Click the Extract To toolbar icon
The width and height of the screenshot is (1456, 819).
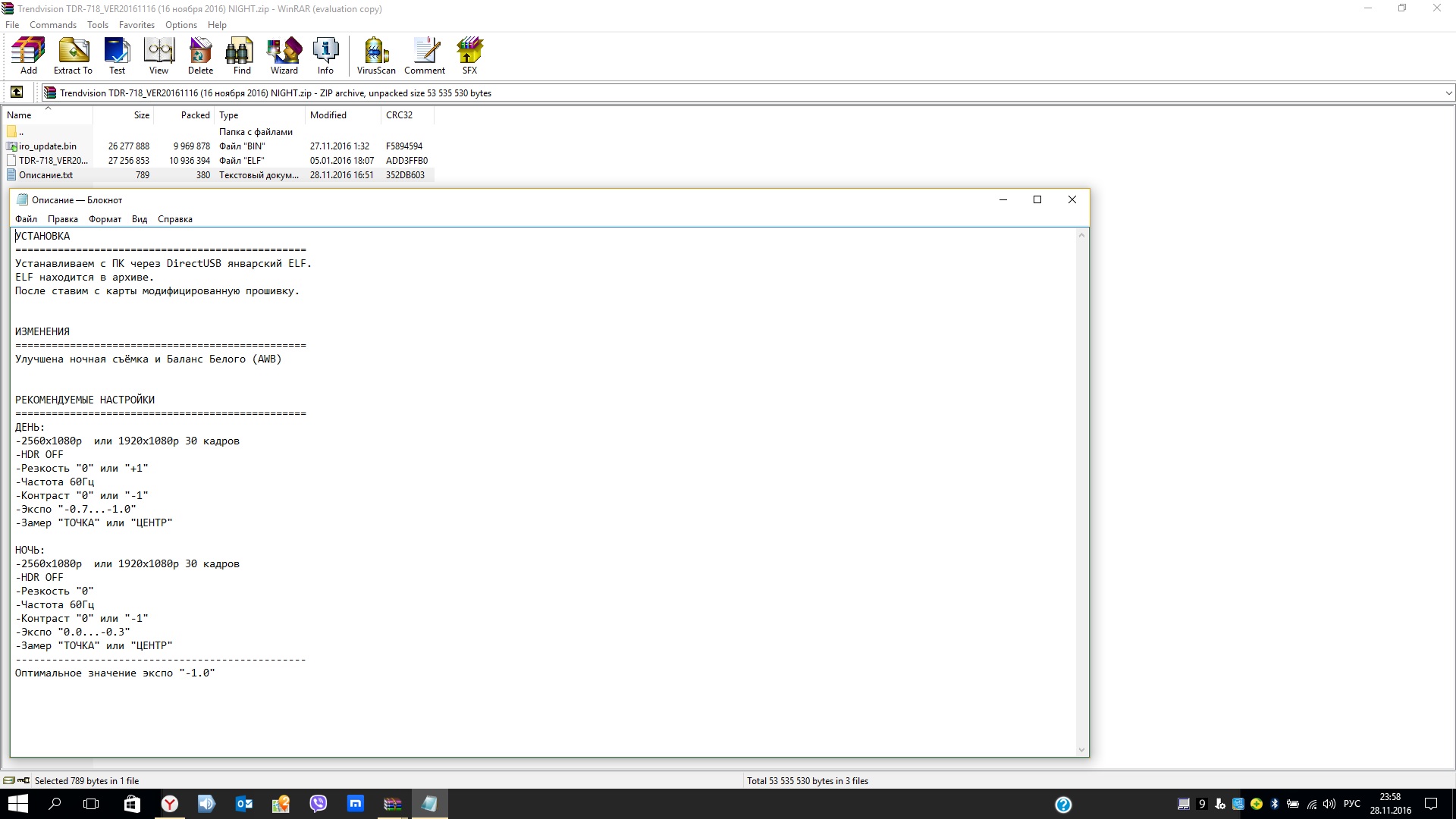point(73,56)
